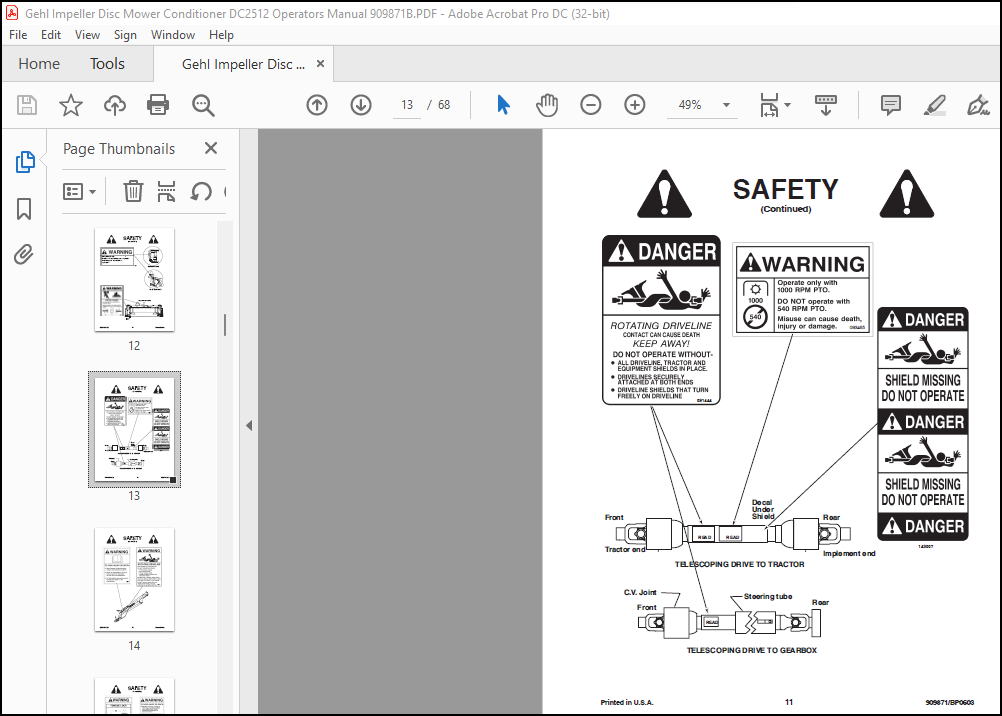Screen dimensions: 1002x716
Task: Click the page number input field
Action: (x=407, y=105)
